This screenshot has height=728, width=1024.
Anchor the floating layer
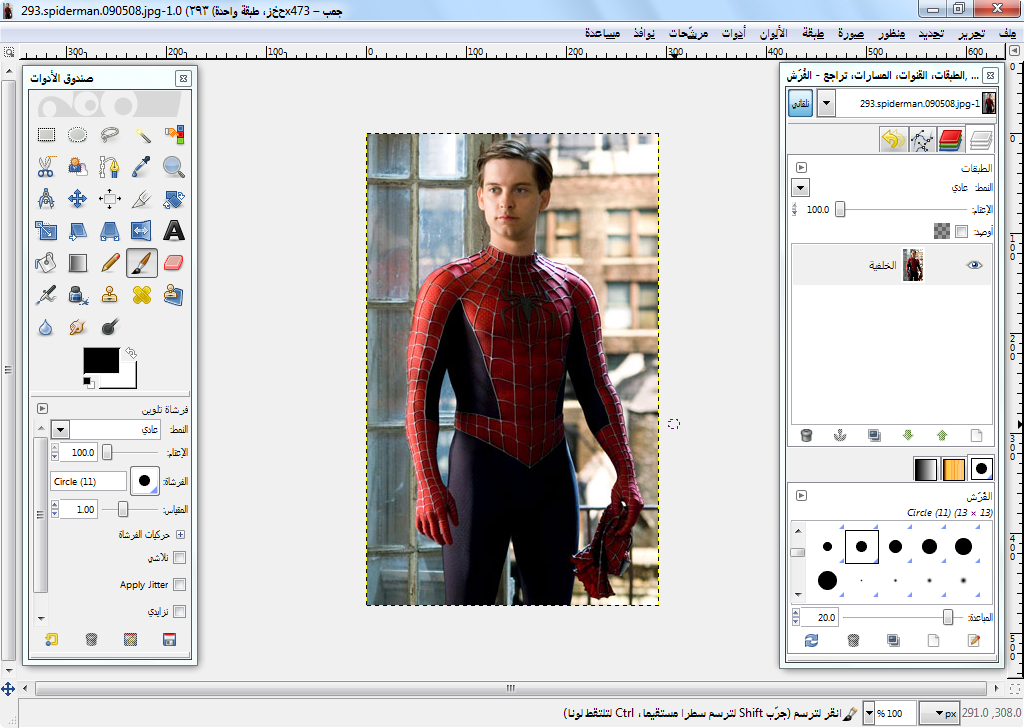point(840,435)
